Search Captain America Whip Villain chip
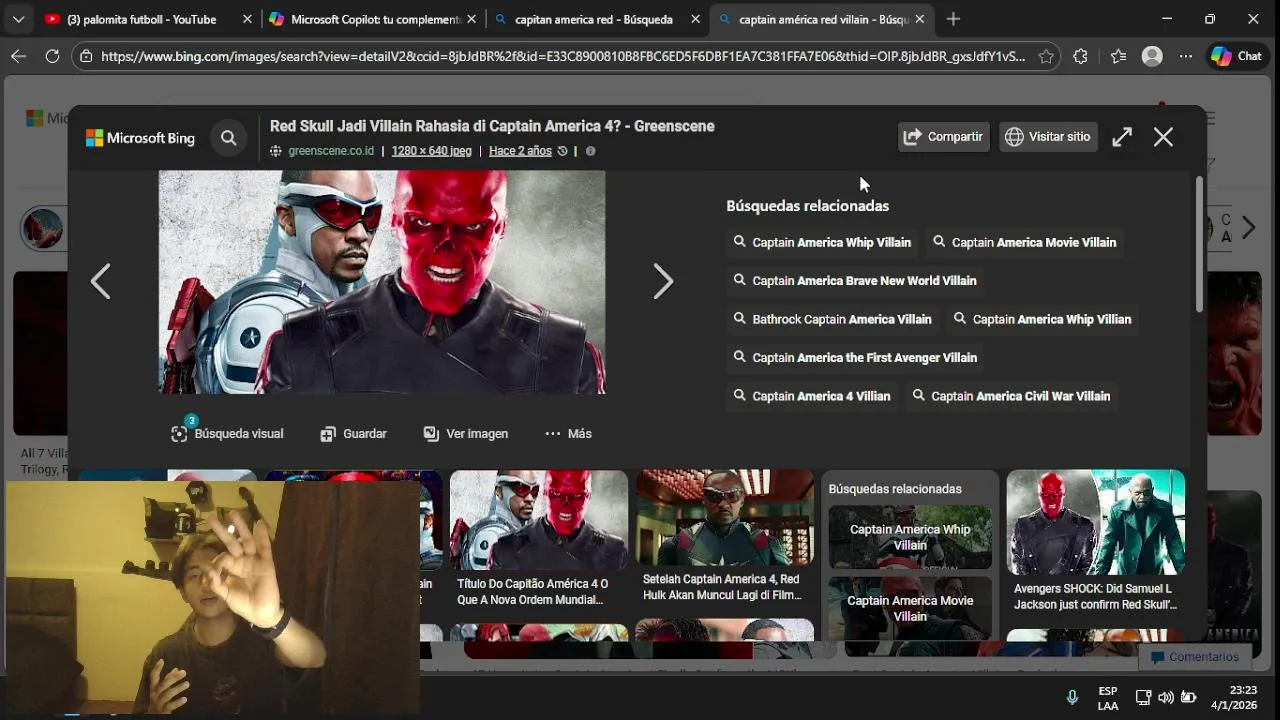Screen dimensions: 1280x720 click(x=822, y=242)
